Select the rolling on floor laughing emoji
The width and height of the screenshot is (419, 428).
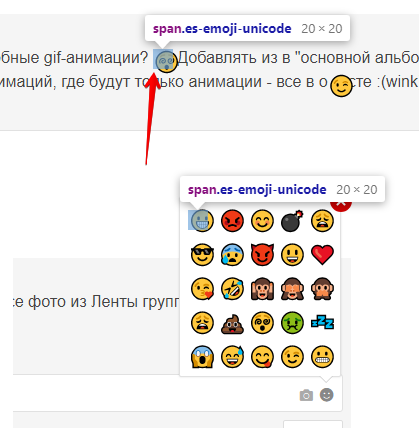232,289
